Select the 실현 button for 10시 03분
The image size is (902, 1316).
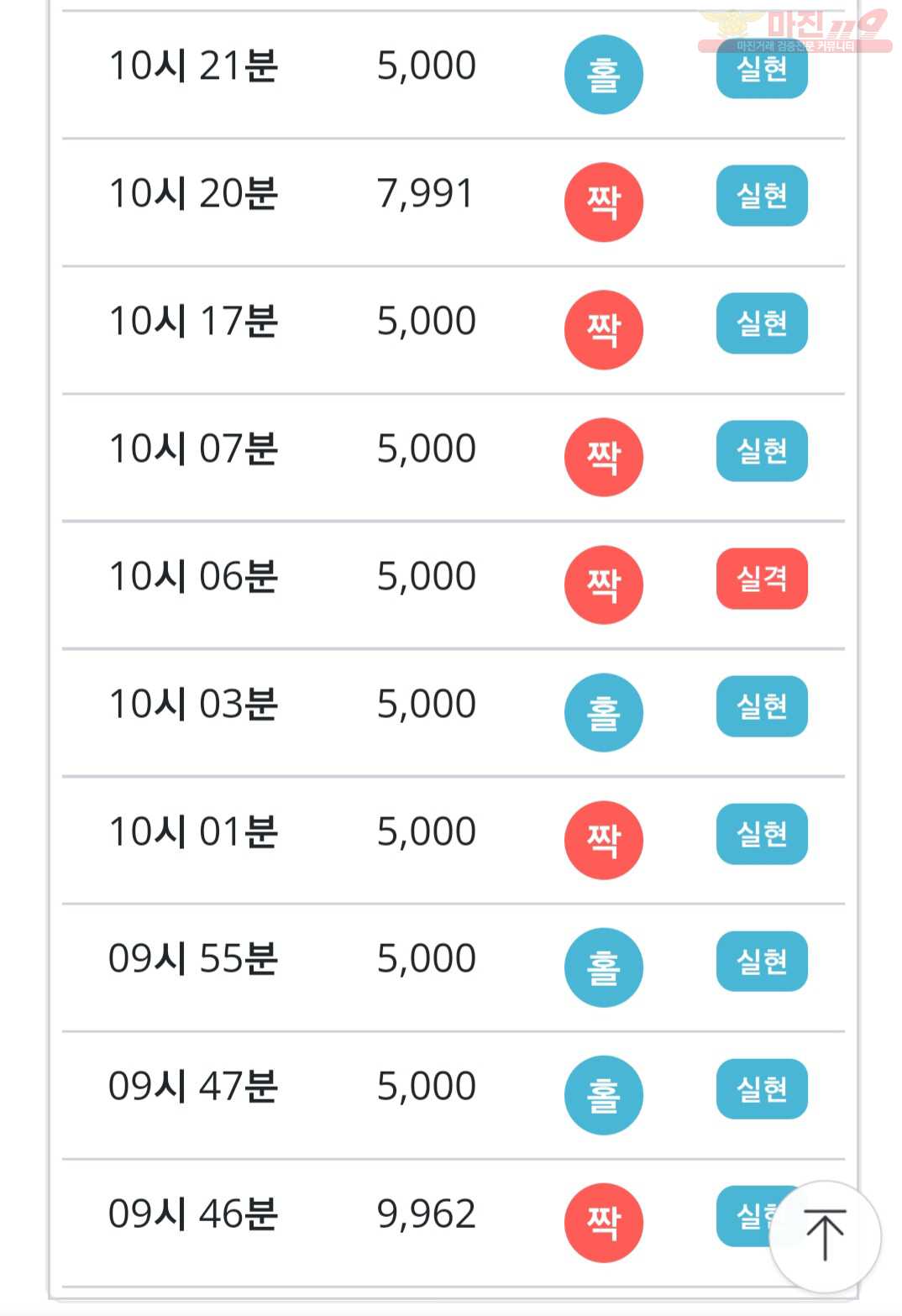(762, 706)
